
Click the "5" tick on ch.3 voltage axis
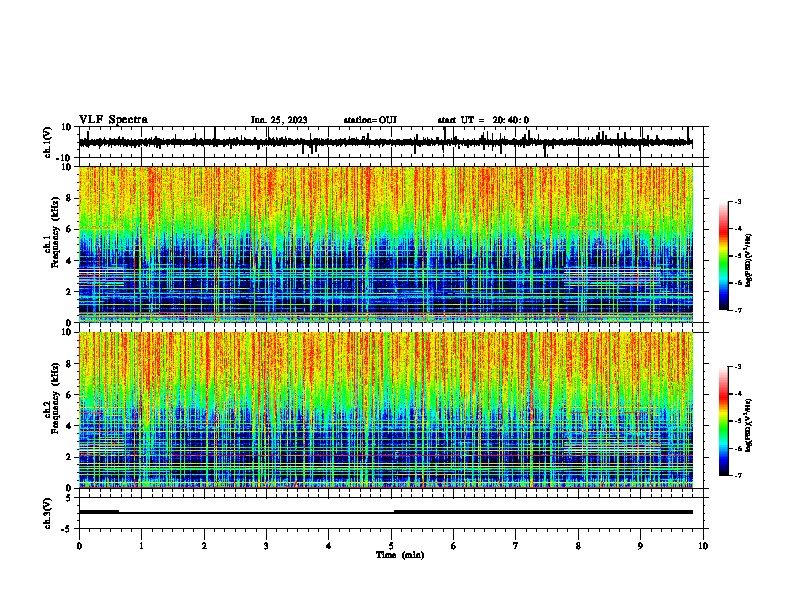click(x=69, y=497)
